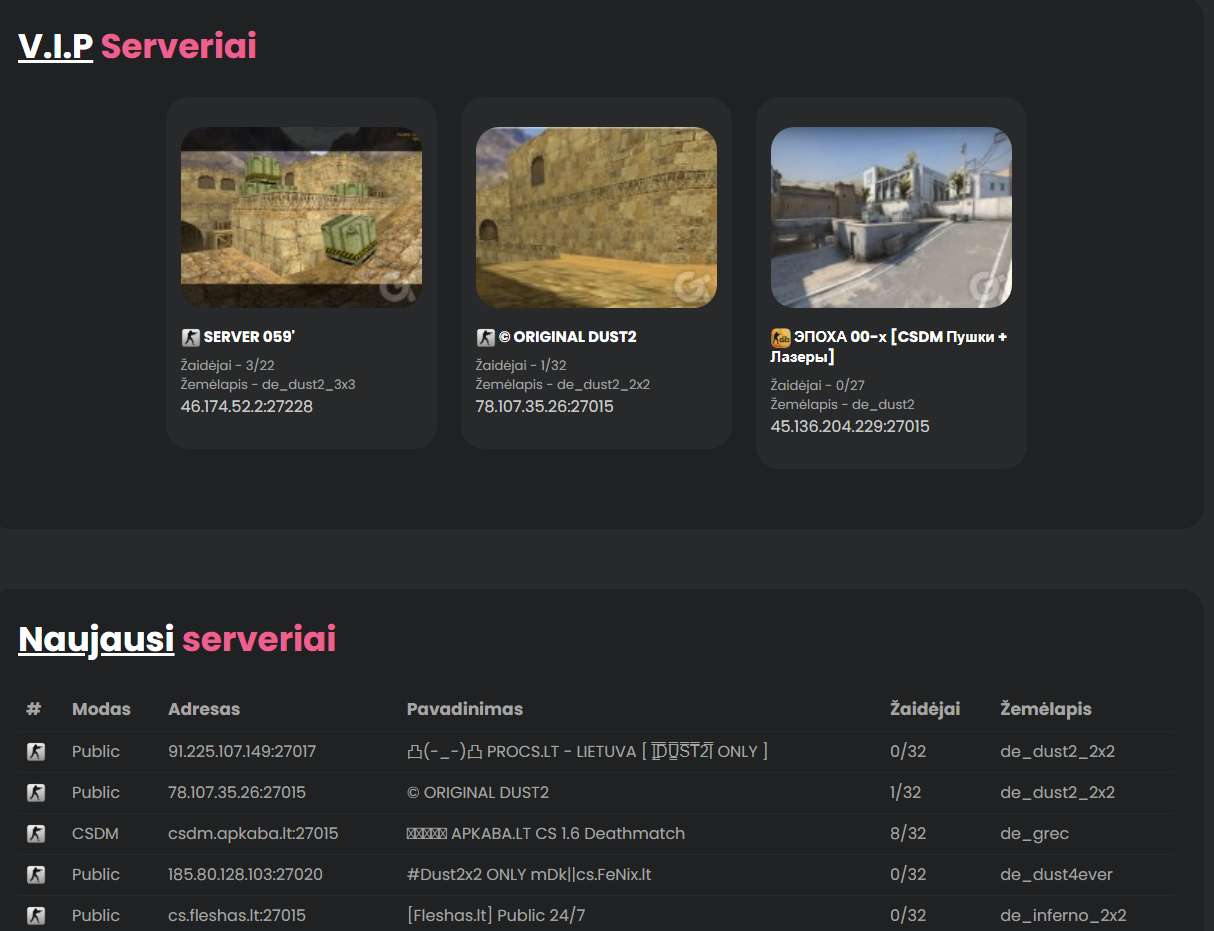Open the [Fleshas.lt] Public 24/7 name
1214x931 pixels.
point(496,916)
